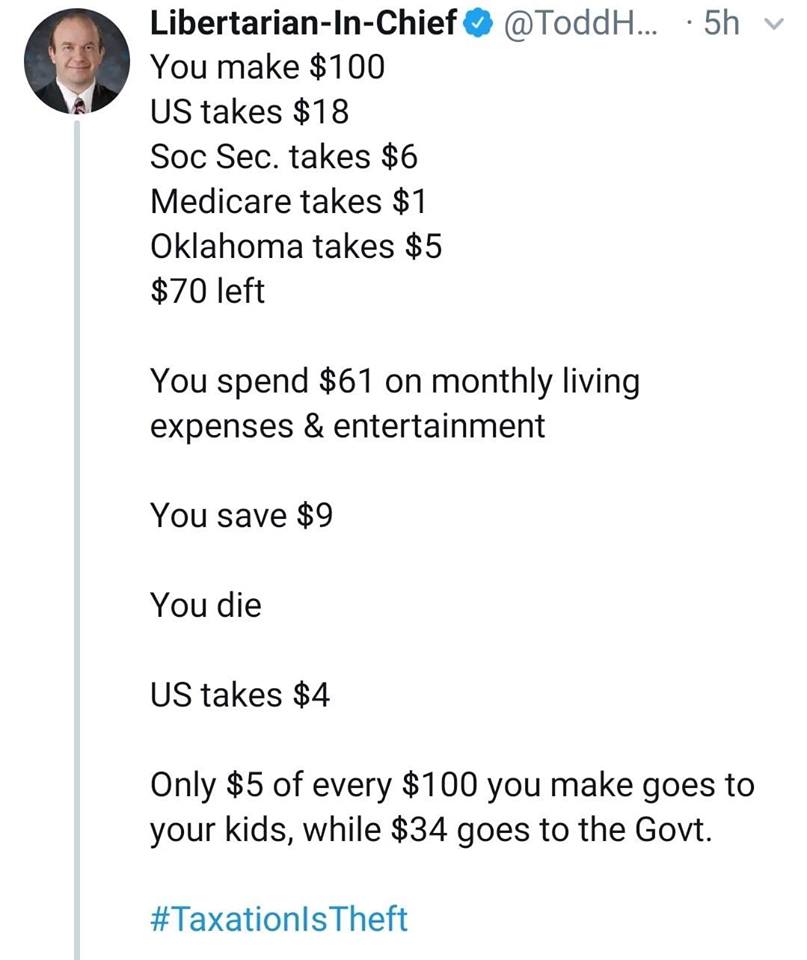
Task: Click the "US takes $4" line
Action: 240,695
